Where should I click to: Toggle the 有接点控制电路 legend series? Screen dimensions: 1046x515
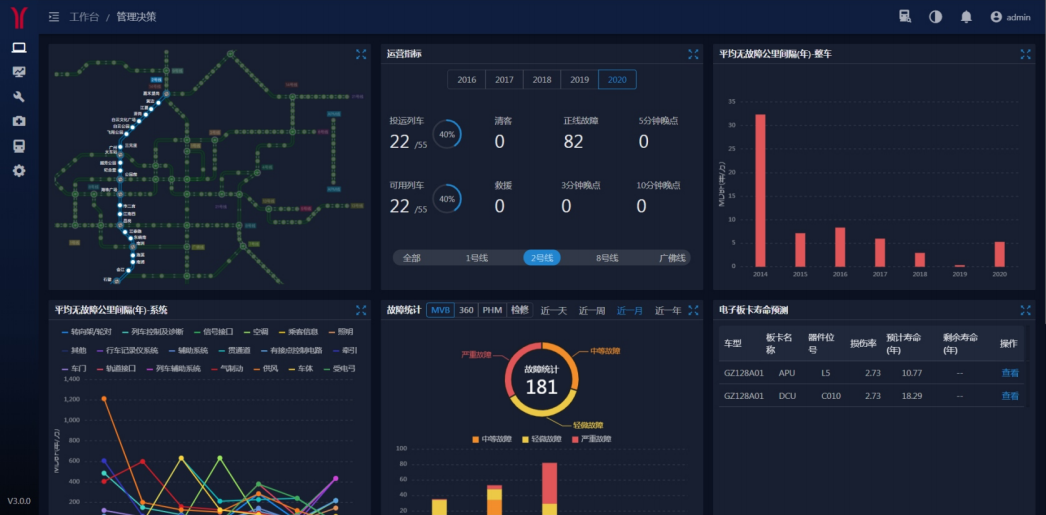[292, 350]
